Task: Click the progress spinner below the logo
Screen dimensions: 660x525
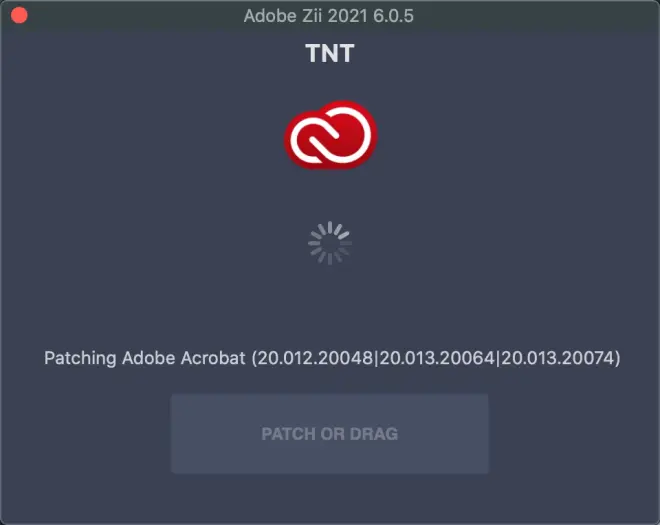Action: point(330,243)
